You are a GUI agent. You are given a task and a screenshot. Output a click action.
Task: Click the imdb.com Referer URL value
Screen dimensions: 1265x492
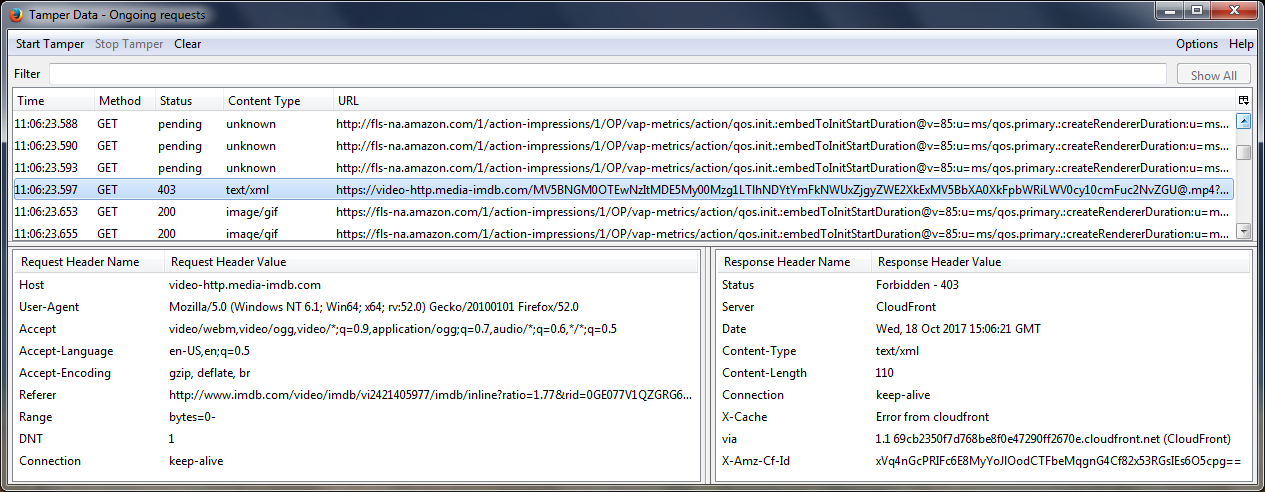[x=430, y=395]
